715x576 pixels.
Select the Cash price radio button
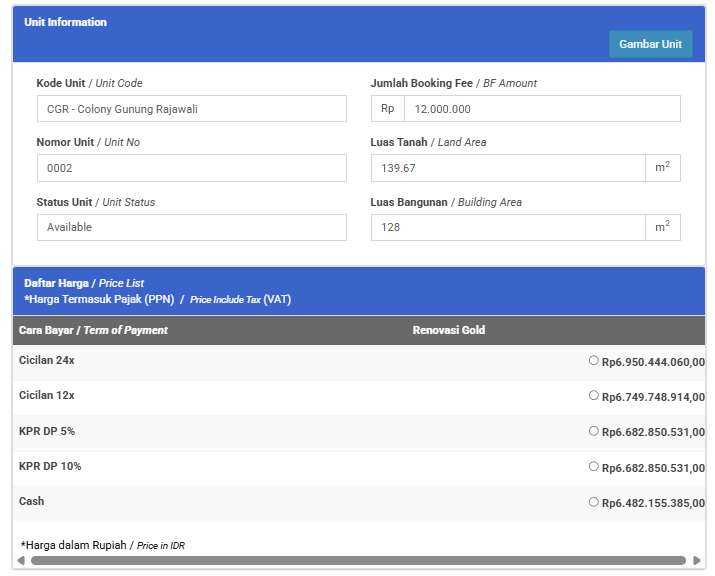pyautogui.click(x=594, y=502)
